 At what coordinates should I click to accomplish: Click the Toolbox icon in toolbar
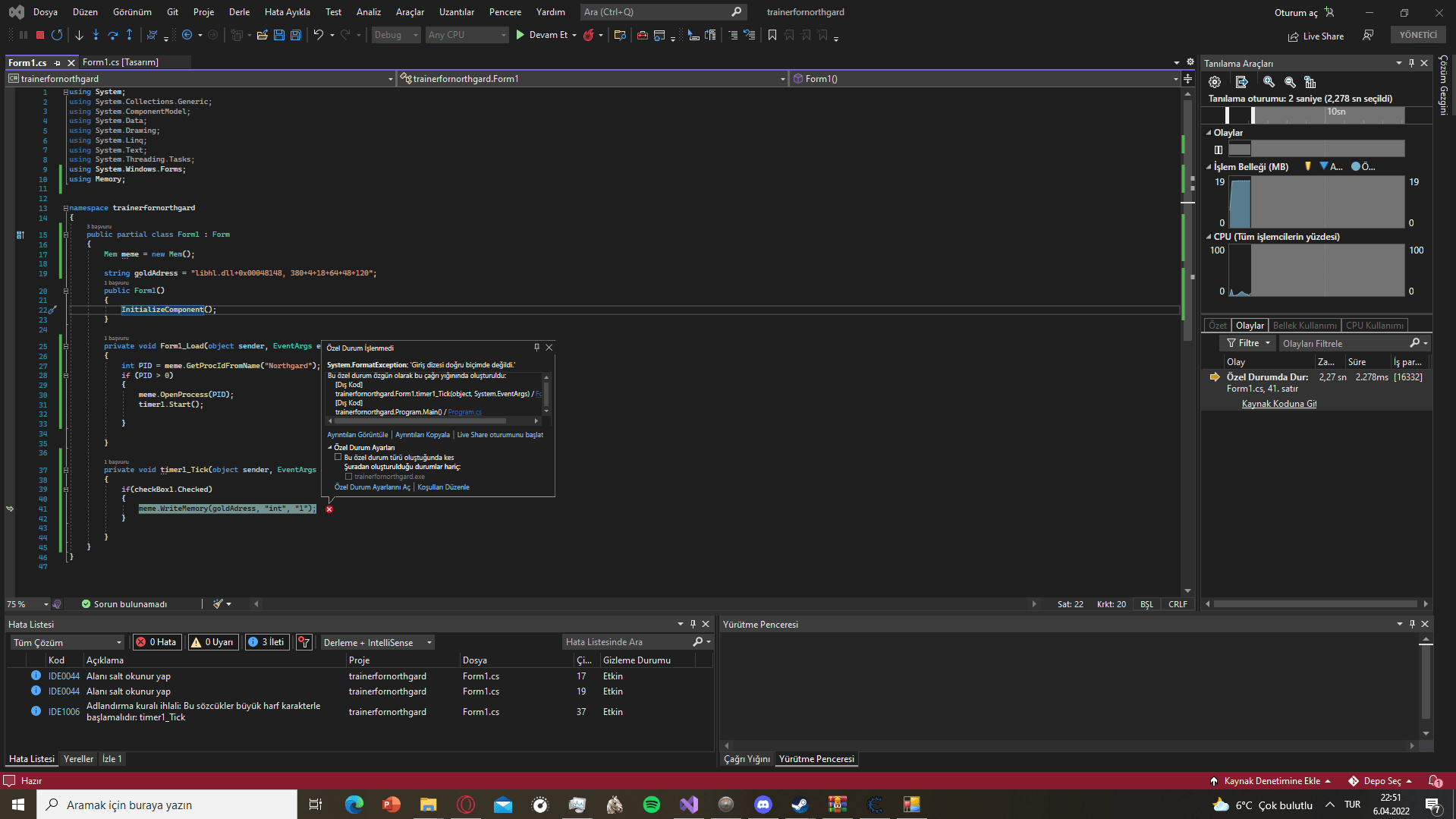[x=642, y=35]
